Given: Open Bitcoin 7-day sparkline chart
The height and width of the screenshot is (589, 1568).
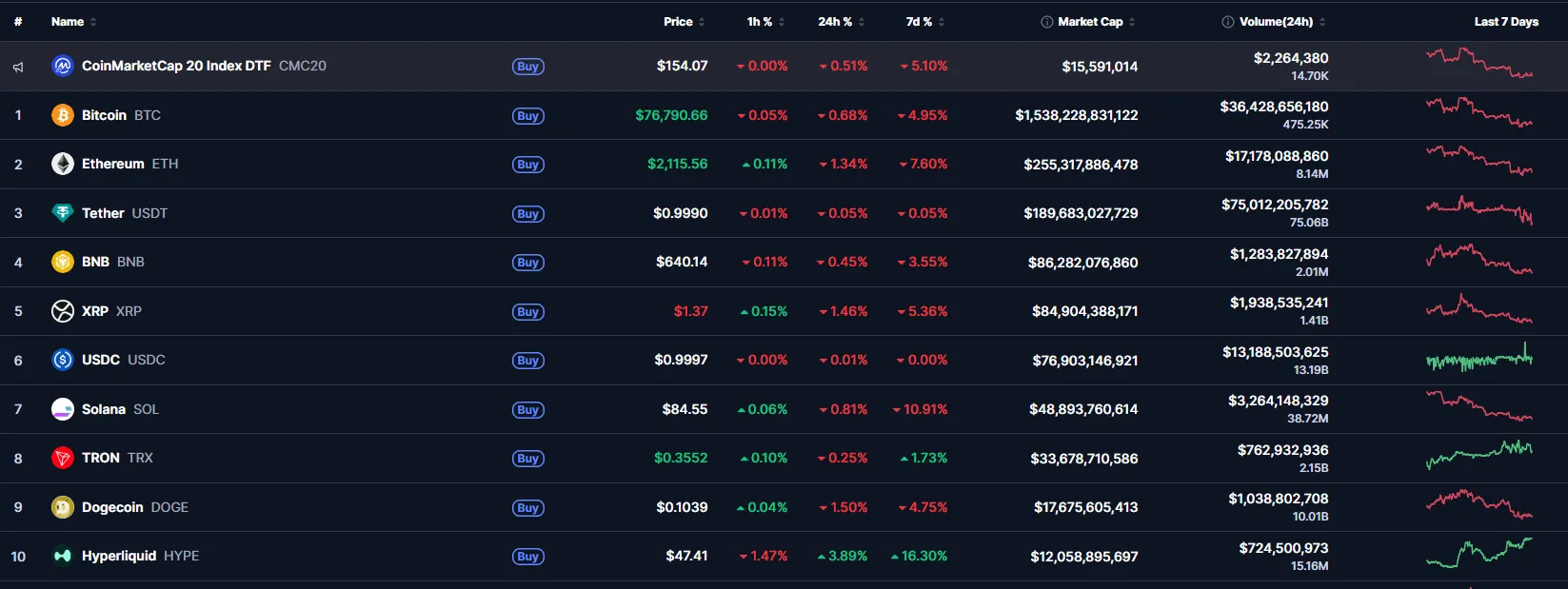Looking at the screenshot, I should [1479, 112].
